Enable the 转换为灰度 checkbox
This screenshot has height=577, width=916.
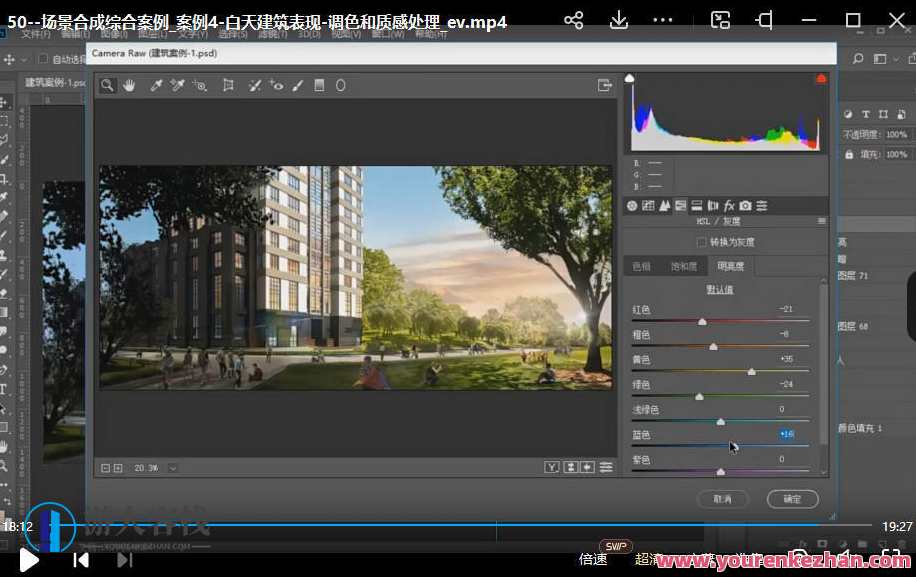[x=702, y=241]
